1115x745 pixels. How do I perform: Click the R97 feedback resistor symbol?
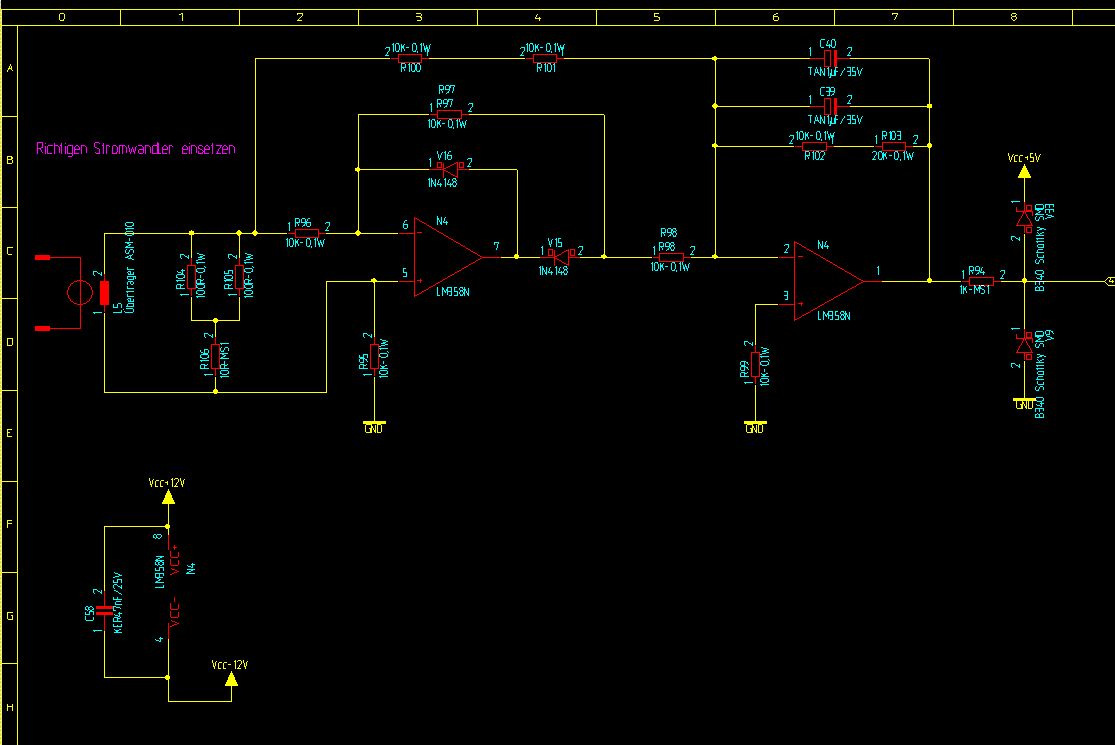pyautogui.click(x=449, y=114)
